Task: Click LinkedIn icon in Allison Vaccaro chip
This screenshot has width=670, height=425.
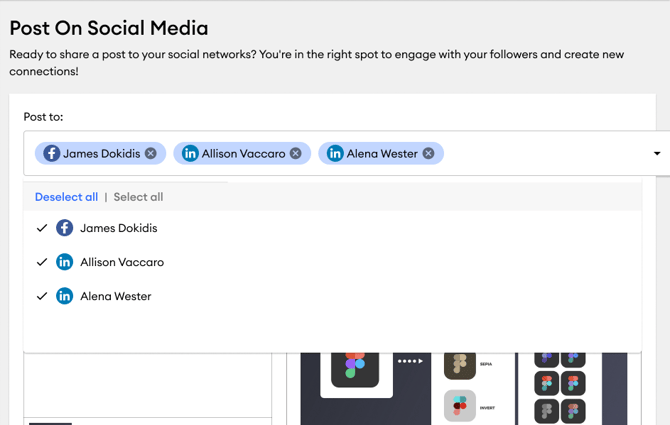Action: click(x=190, y=154)
